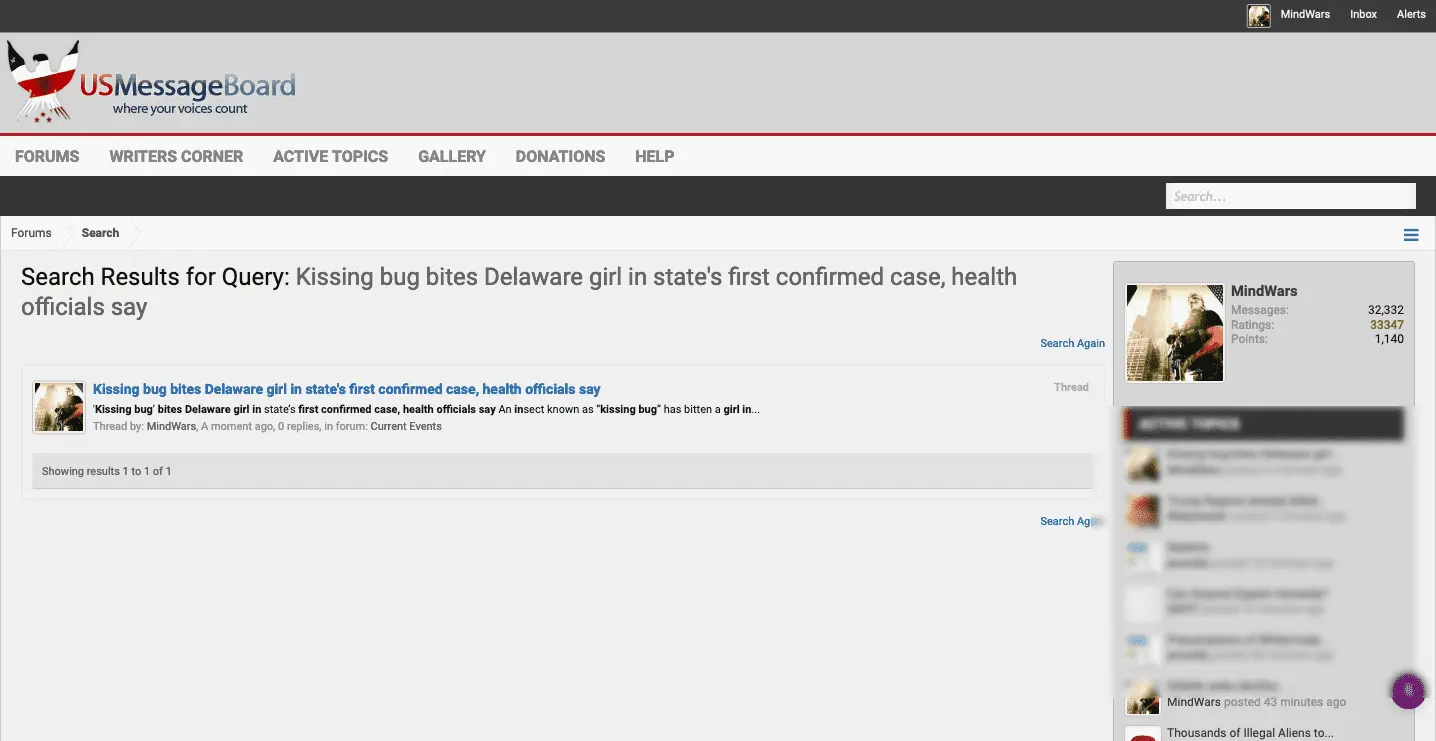Open the GALLERY navigation tab

pos(452,156)
